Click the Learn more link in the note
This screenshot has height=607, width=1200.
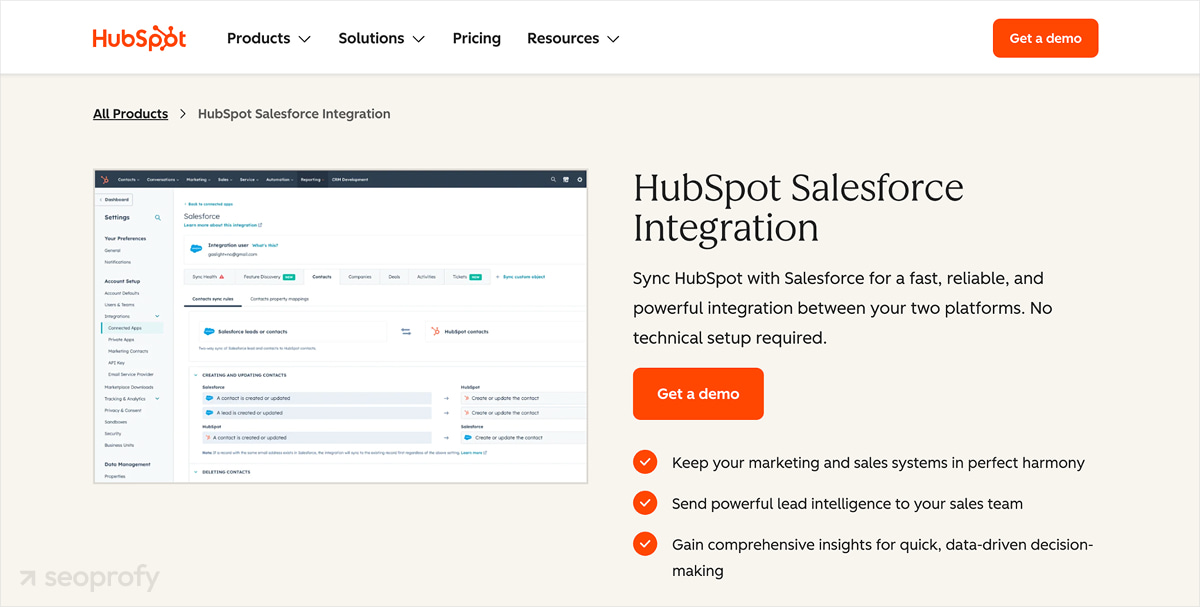click(474, 453)
